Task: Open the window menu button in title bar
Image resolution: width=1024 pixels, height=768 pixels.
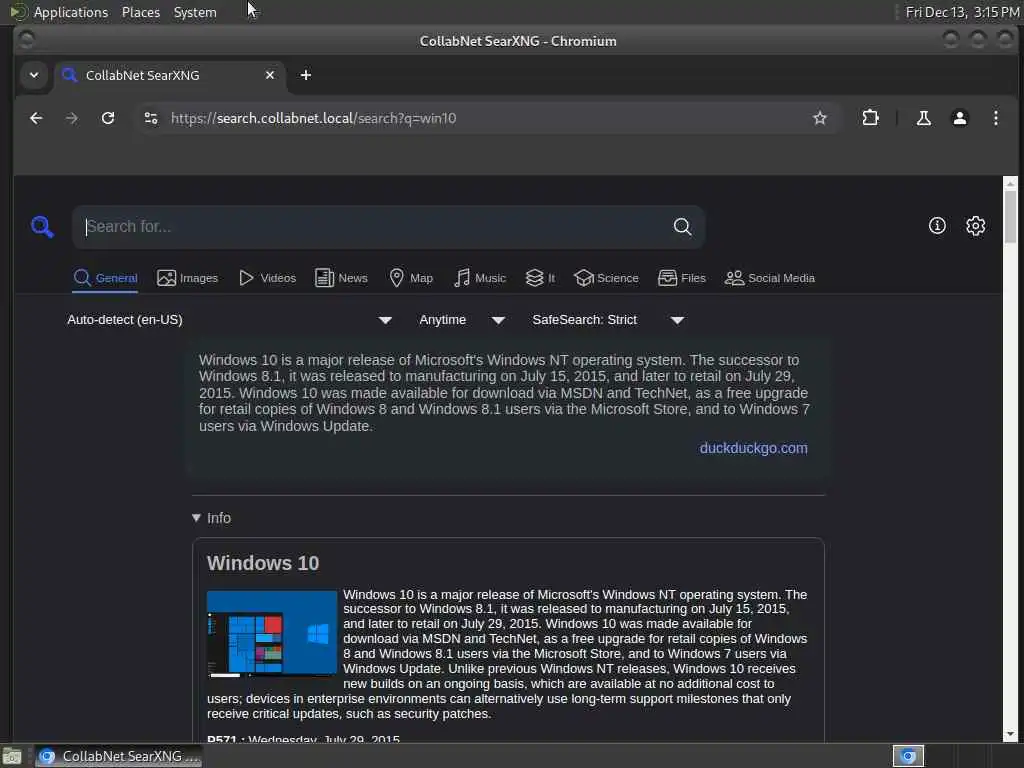Action: pos(26,40)
